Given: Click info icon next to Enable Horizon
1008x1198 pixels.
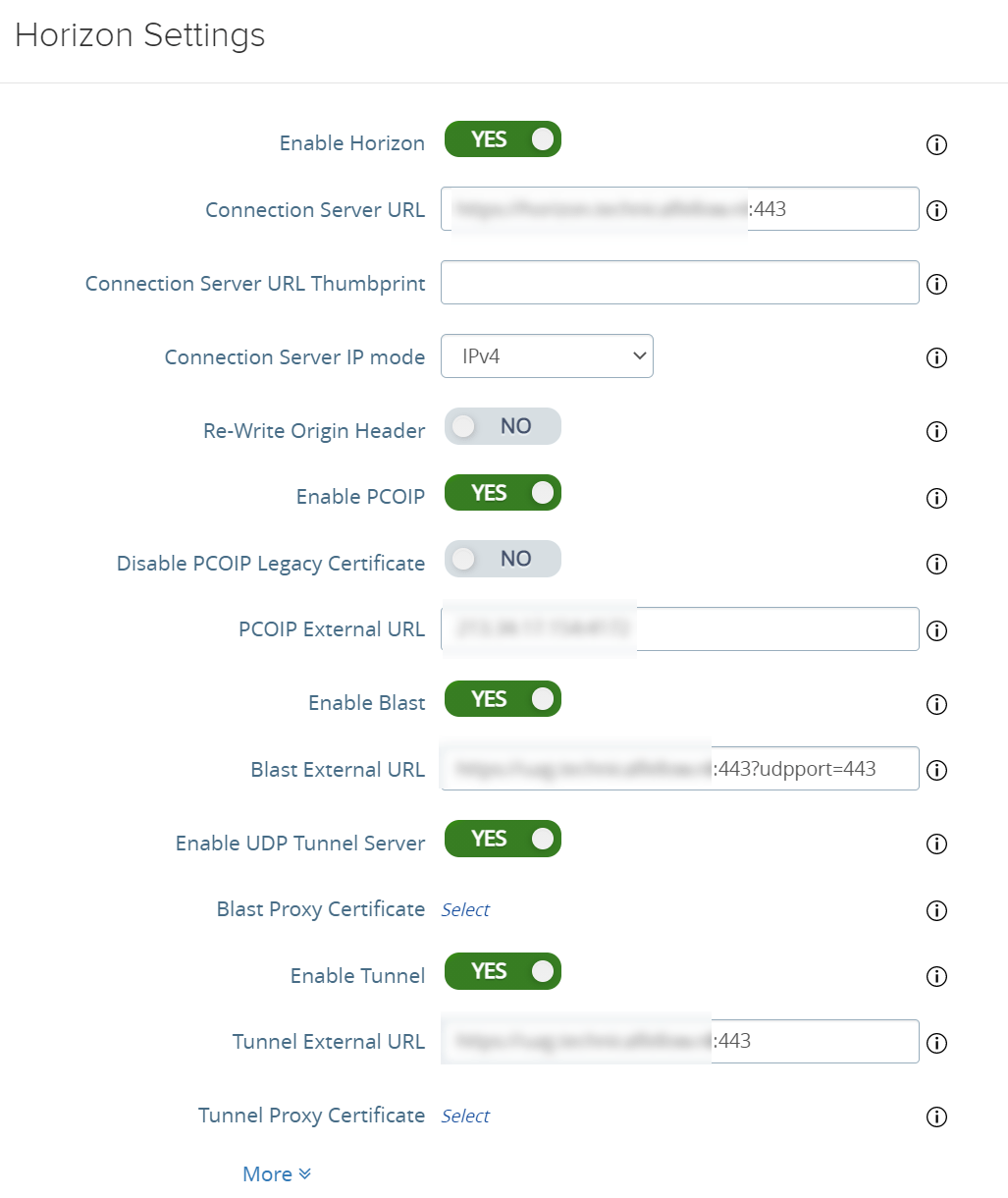Looking at the screenshot, I should tap(936, 145).
